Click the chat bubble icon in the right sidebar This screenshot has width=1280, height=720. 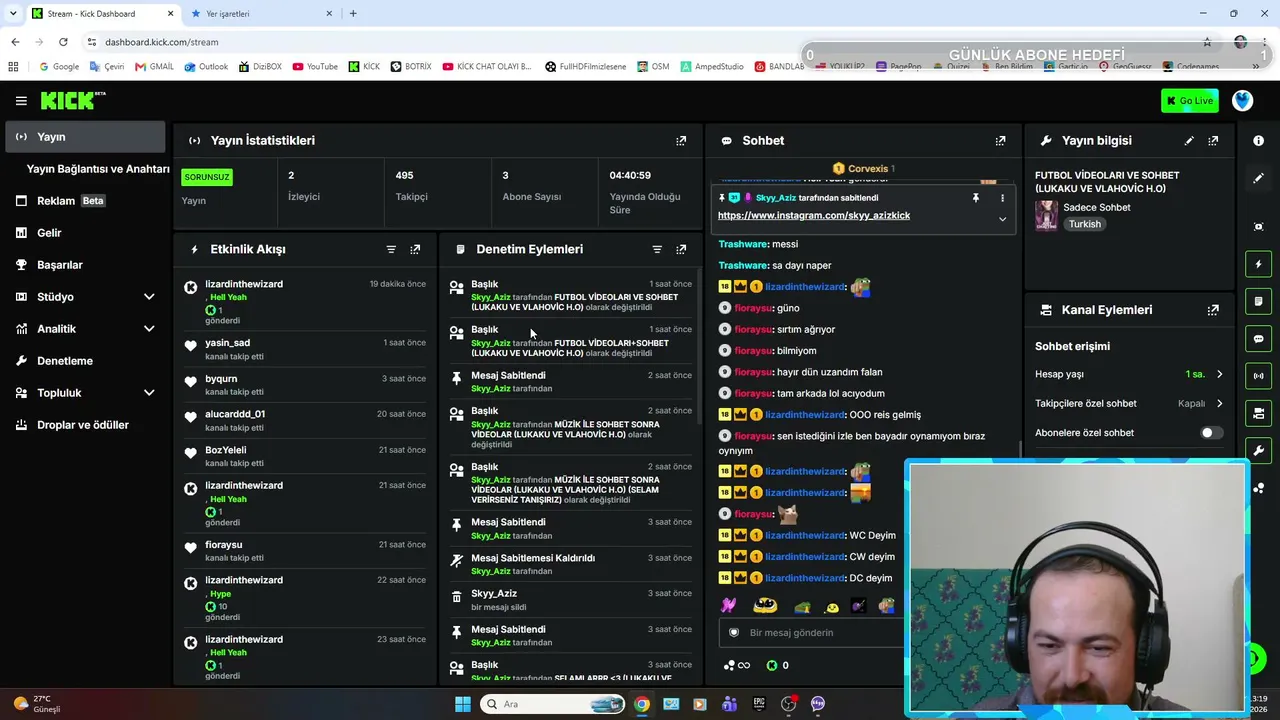(1258, 338)
